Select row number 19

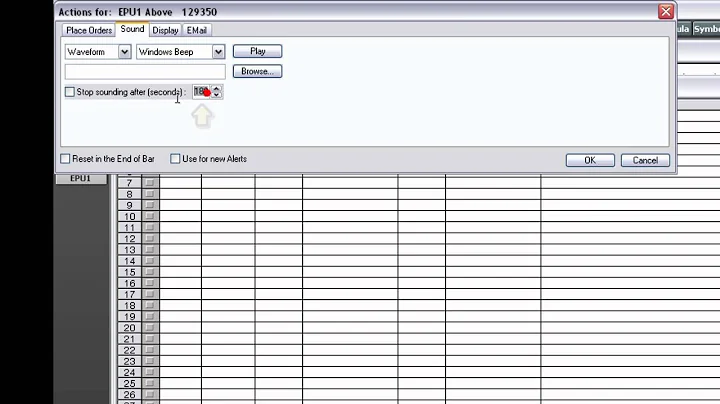coord(129,317)
